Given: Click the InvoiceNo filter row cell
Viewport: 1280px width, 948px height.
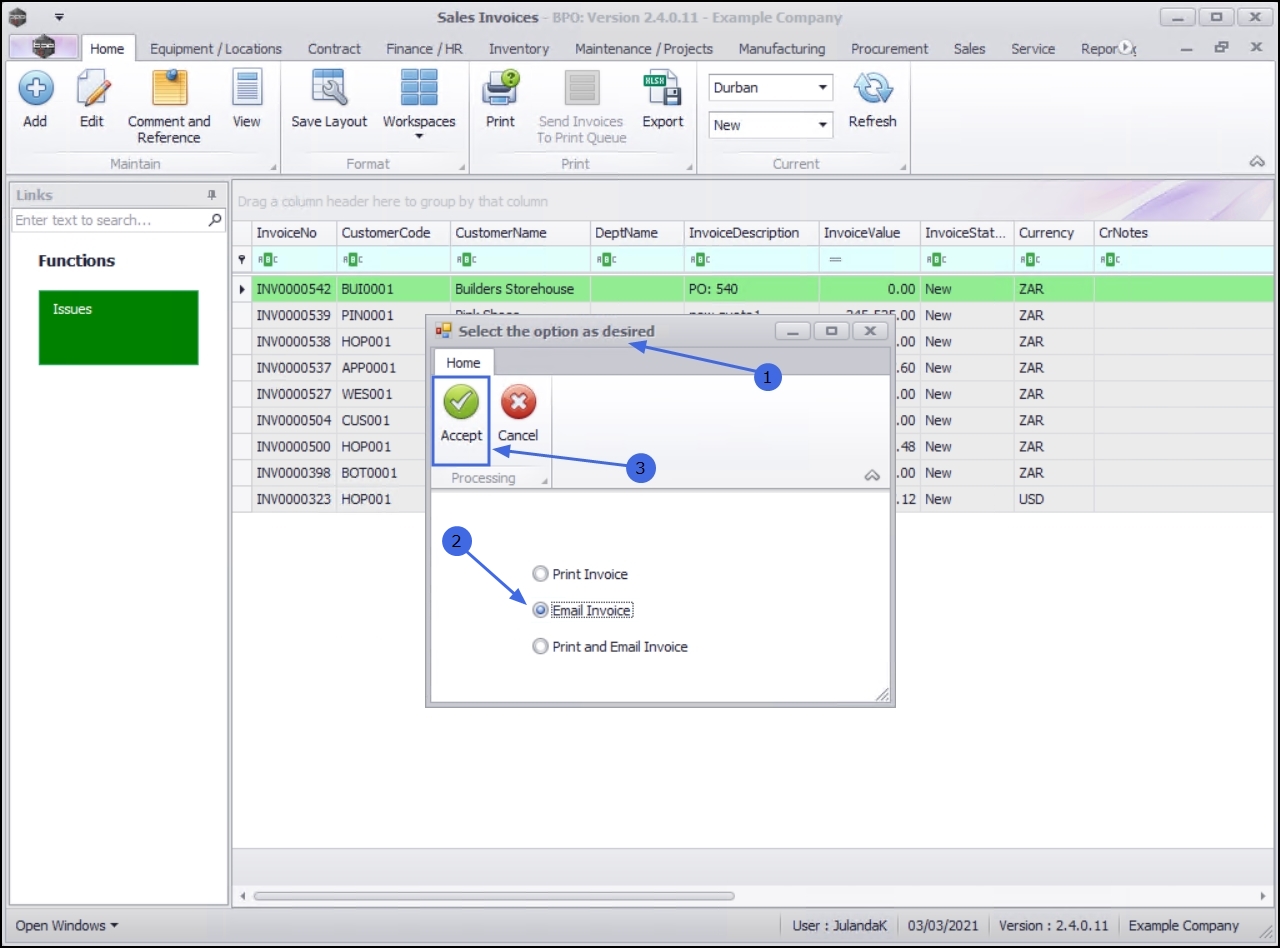Looking at the screenshot, I should coord(294,259).
